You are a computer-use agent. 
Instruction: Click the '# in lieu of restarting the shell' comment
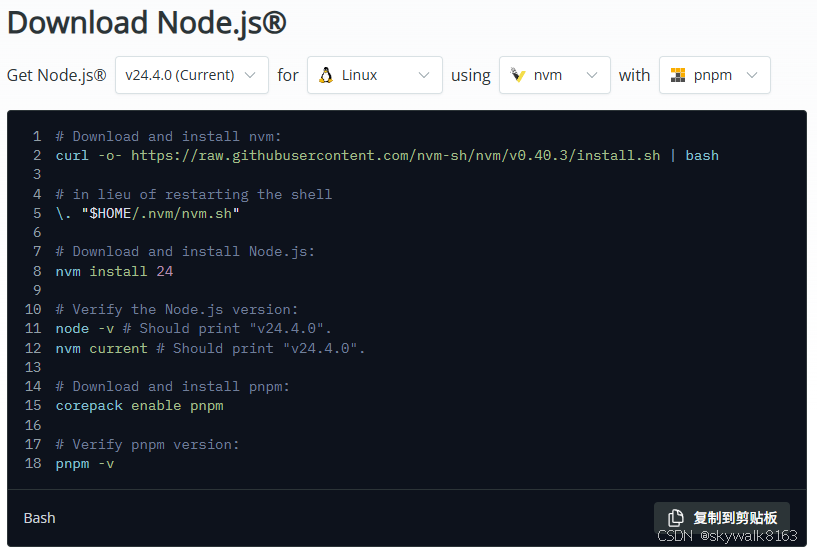[x=194, y=194]
